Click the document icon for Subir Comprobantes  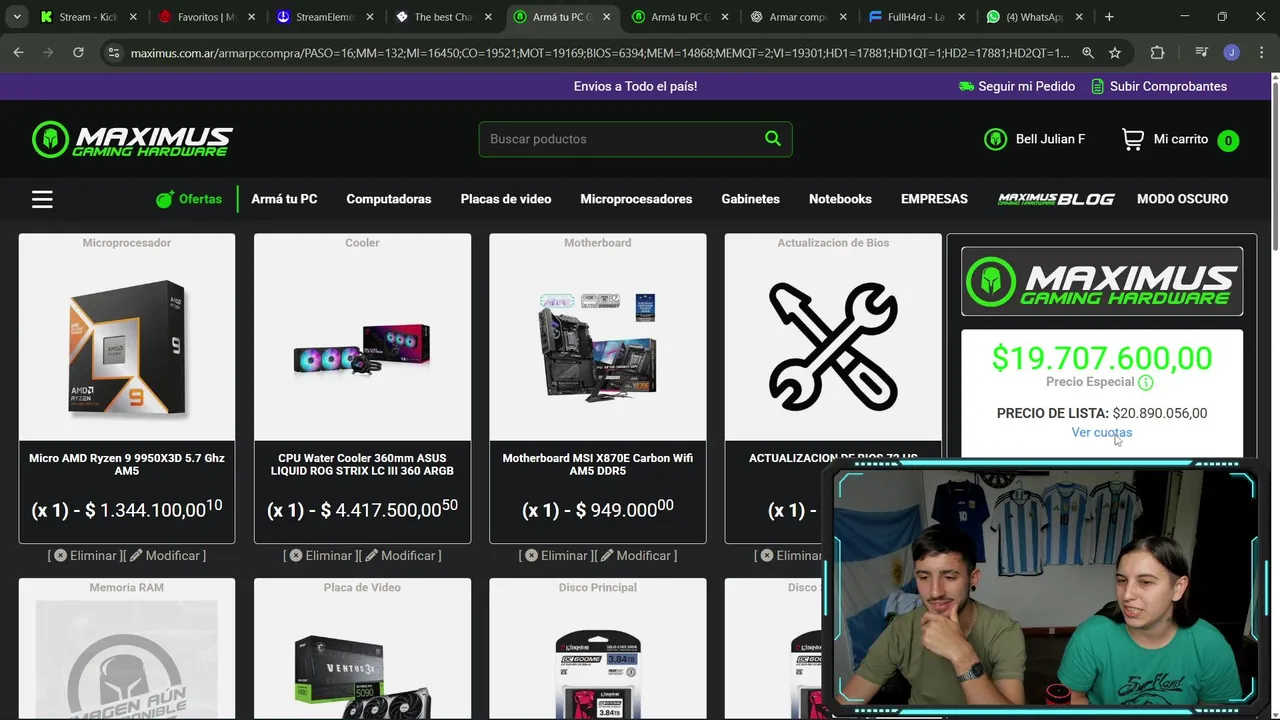(x=1098, y=86)
